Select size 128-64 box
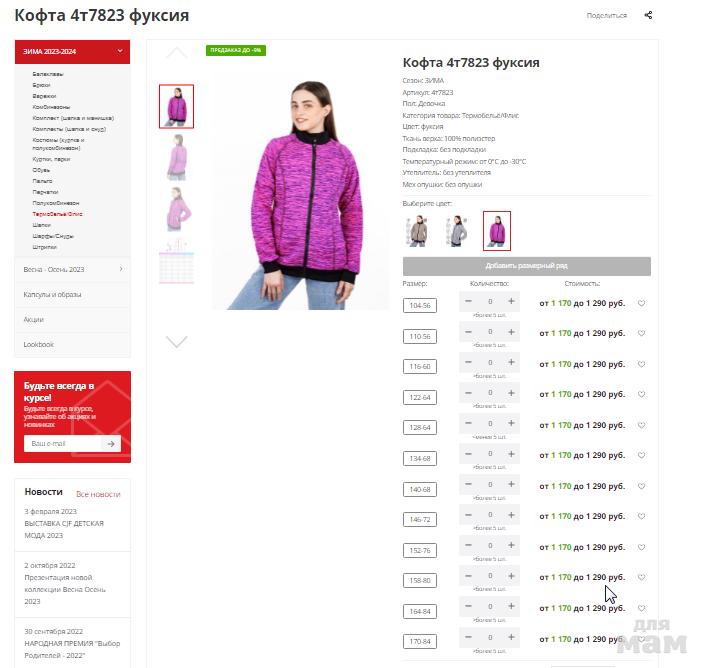This screenshot has height=668, width=702. (x=419, y=428)
